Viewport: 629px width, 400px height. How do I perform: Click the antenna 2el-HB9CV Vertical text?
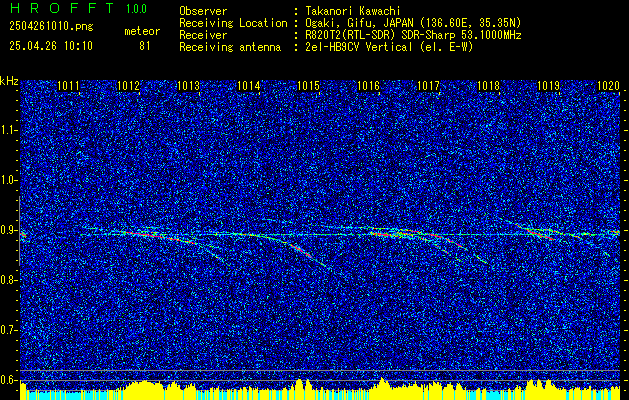tap(388, 47)
